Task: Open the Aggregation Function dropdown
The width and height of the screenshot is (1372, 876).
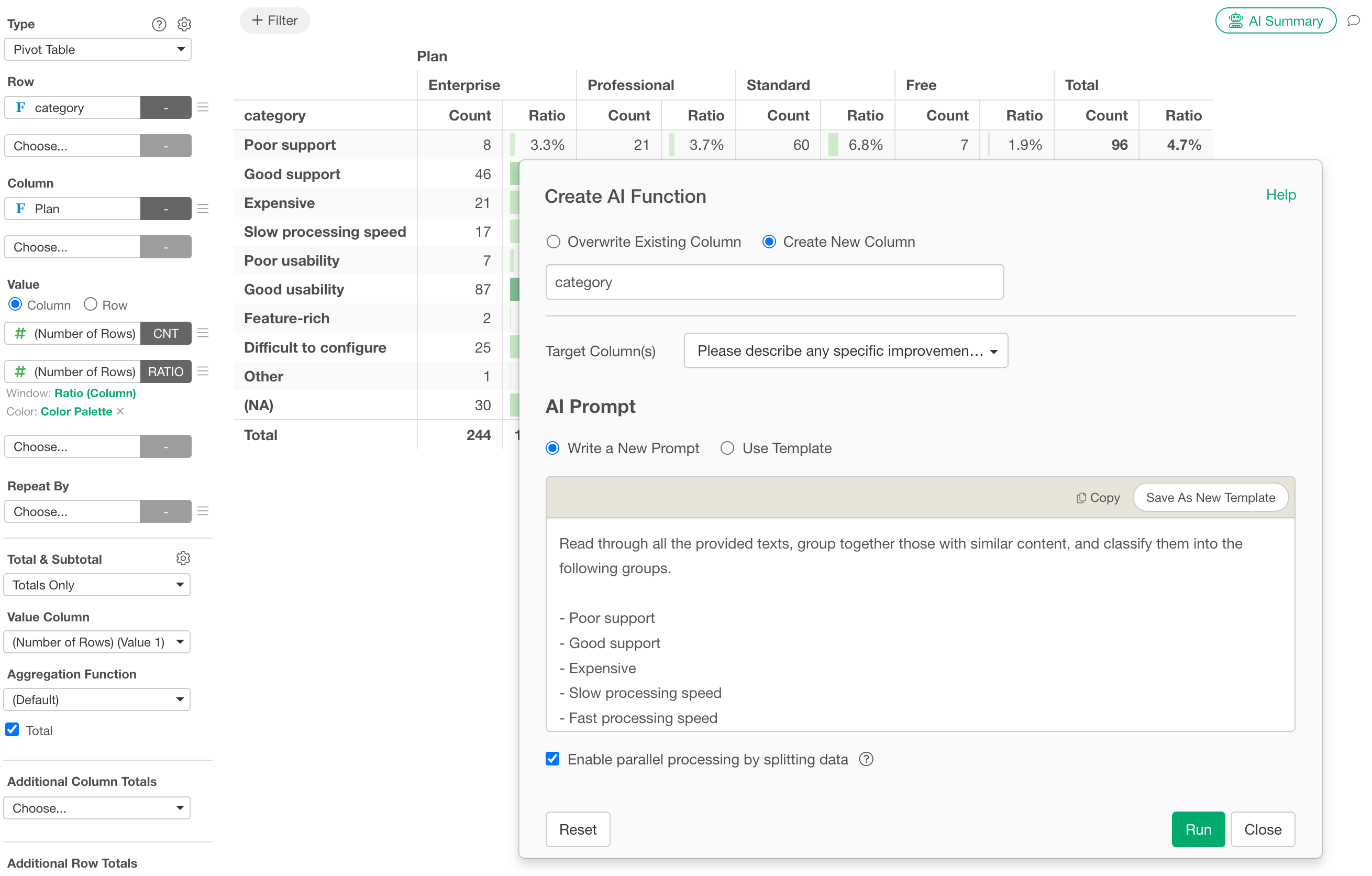Action: [x=97, y=699]
